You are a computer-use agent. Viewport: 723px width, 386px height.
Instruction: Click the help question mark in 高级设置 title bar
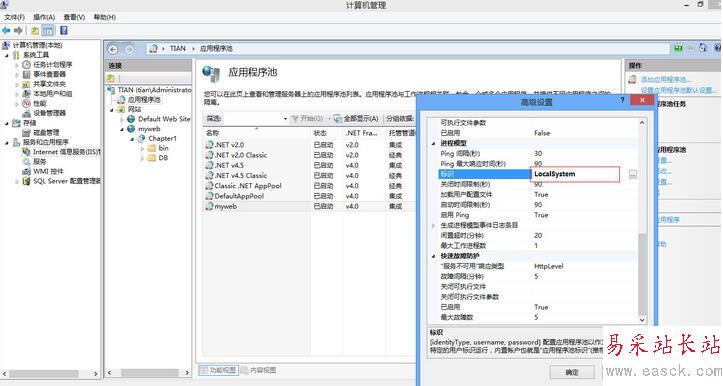point(622,100)
